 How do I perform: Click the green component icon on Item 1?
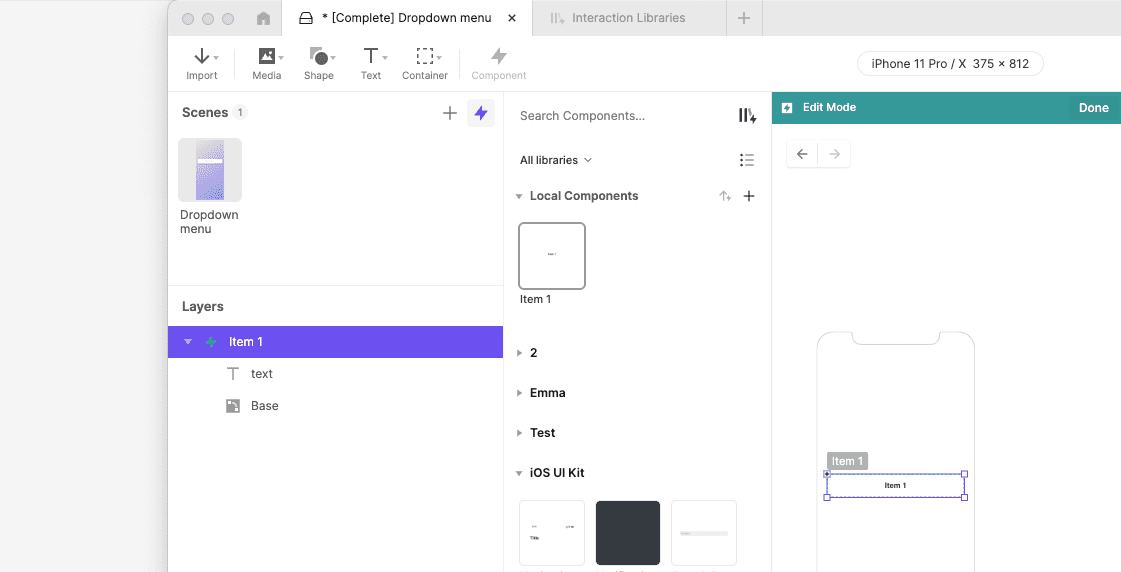[x=211, y=342]
